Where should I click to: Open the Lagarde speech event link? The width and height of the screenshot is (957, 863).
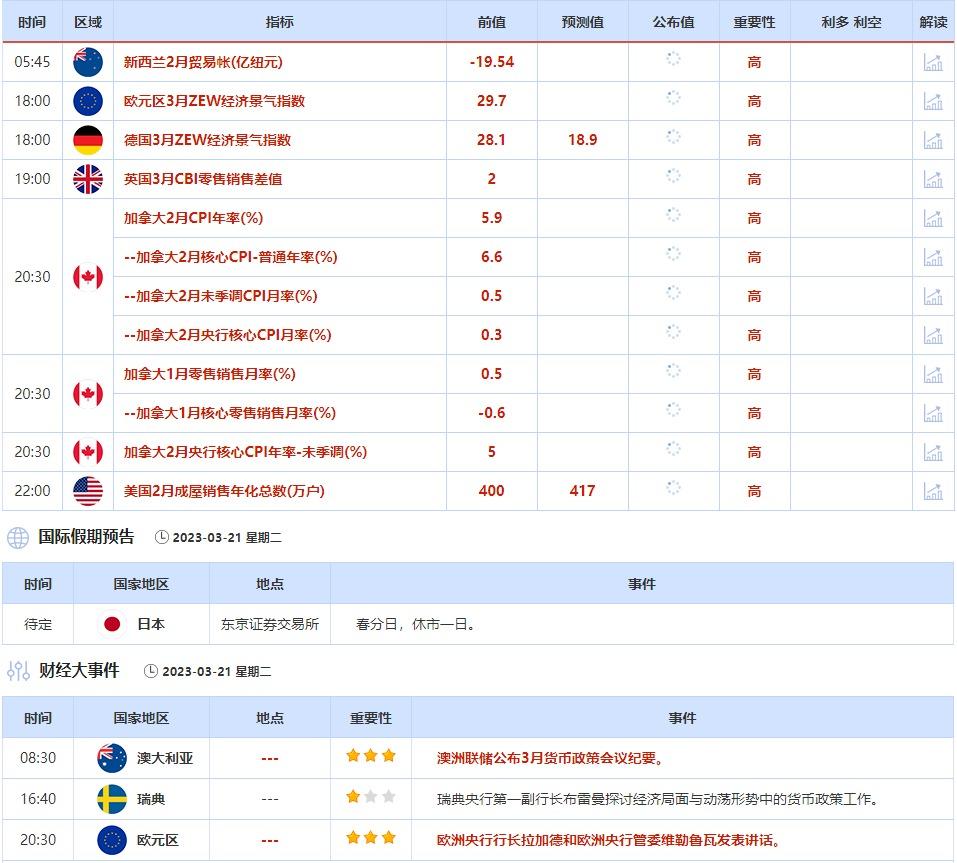click(x=609, y=840)
